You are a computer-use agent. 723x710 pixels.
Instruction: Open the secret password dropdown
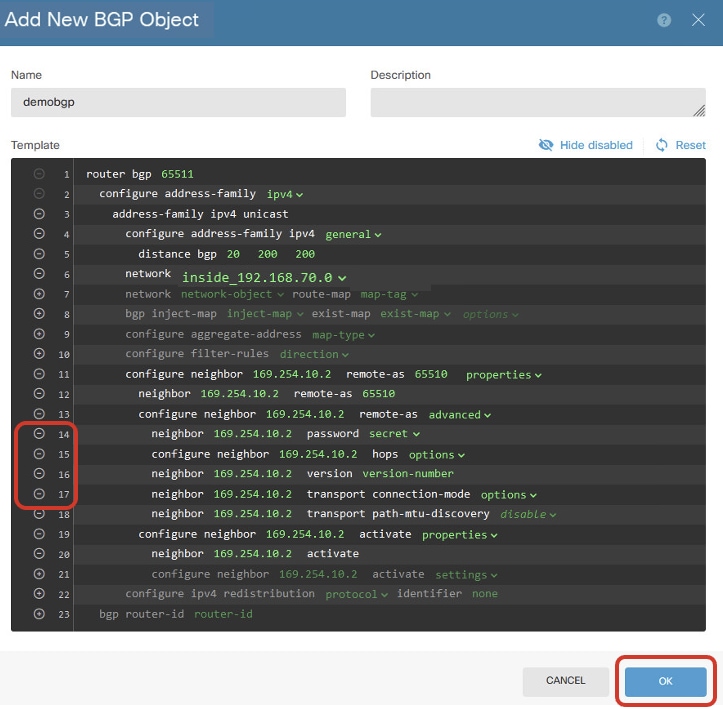394,434
